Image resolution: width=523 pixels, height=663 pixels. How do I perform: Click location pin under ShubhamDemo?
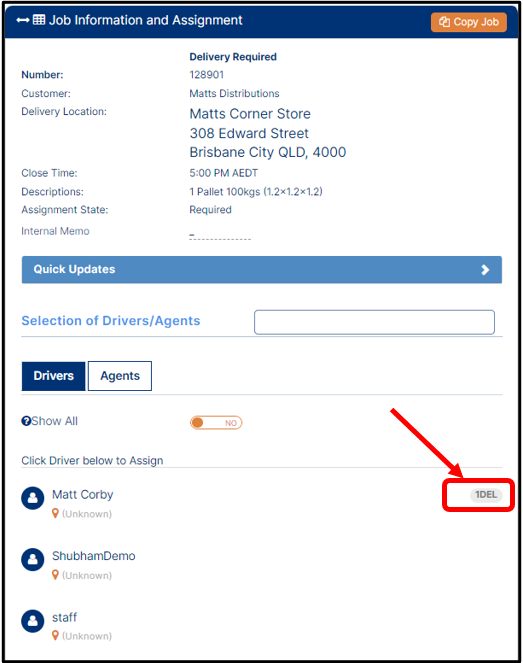55,575
